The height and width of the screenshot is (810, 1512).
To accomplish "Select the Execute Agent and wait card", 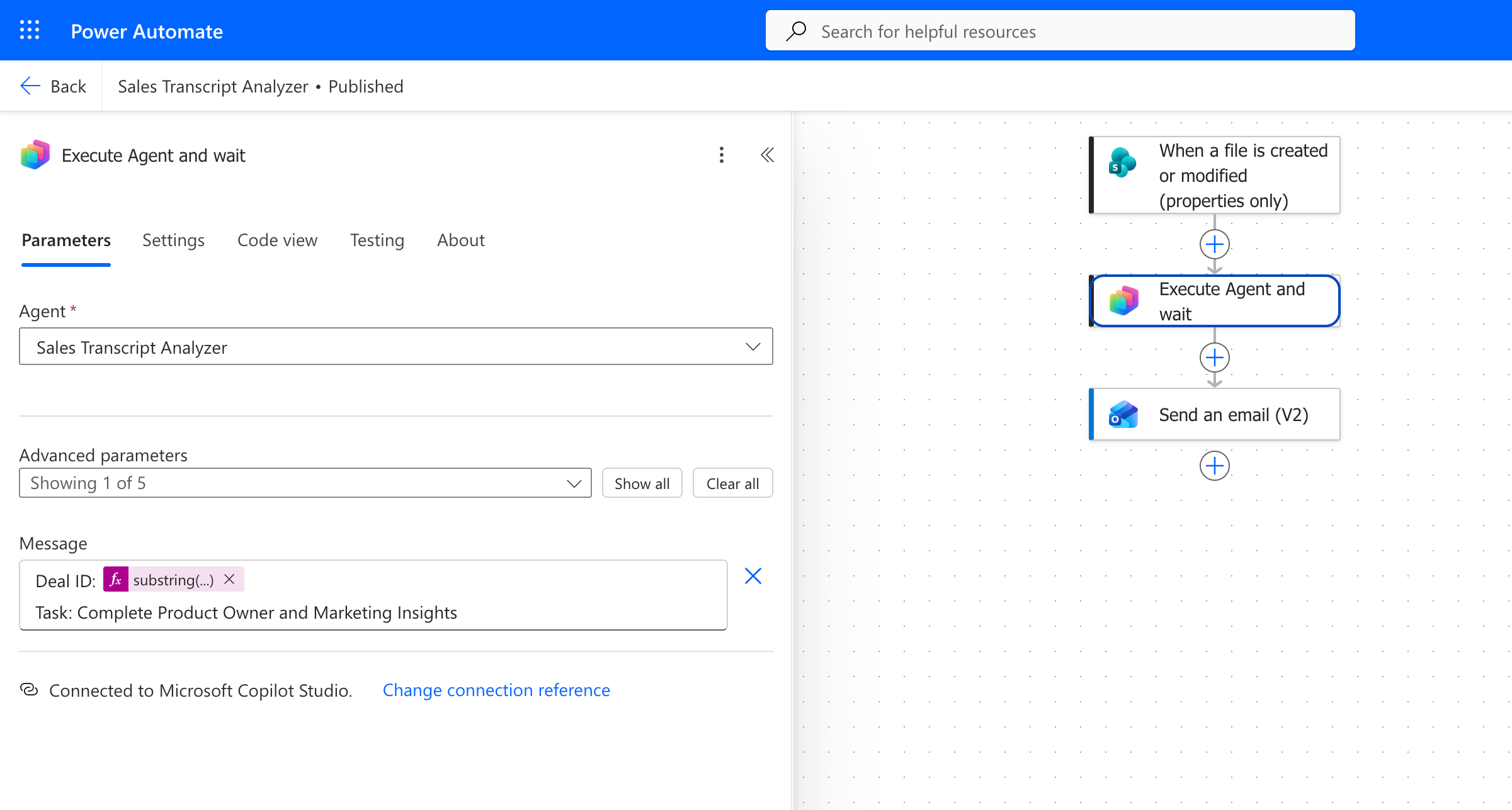I will [x=1215, y=301].
